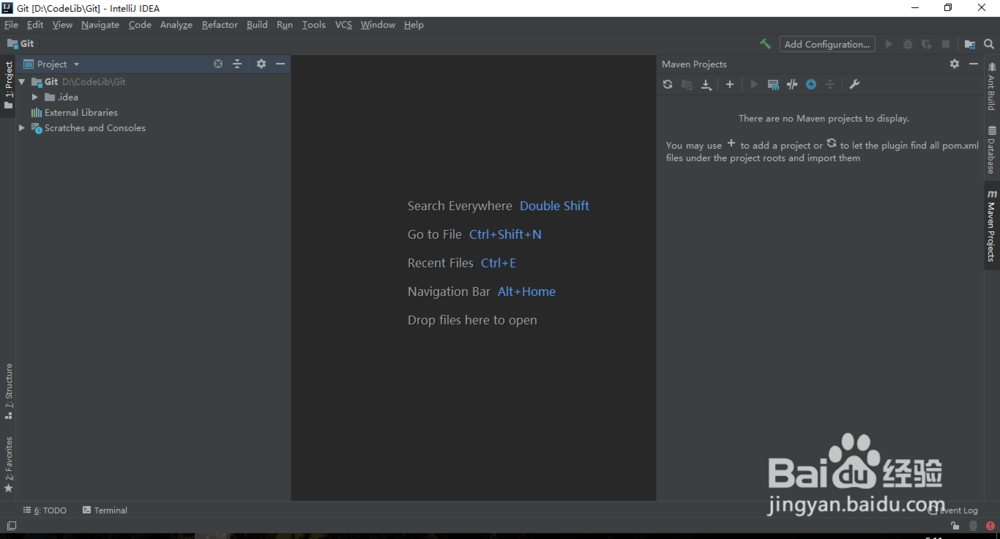Click Scroll from Source target icon
Screen dimensions: 1000x539
(218, 64)
